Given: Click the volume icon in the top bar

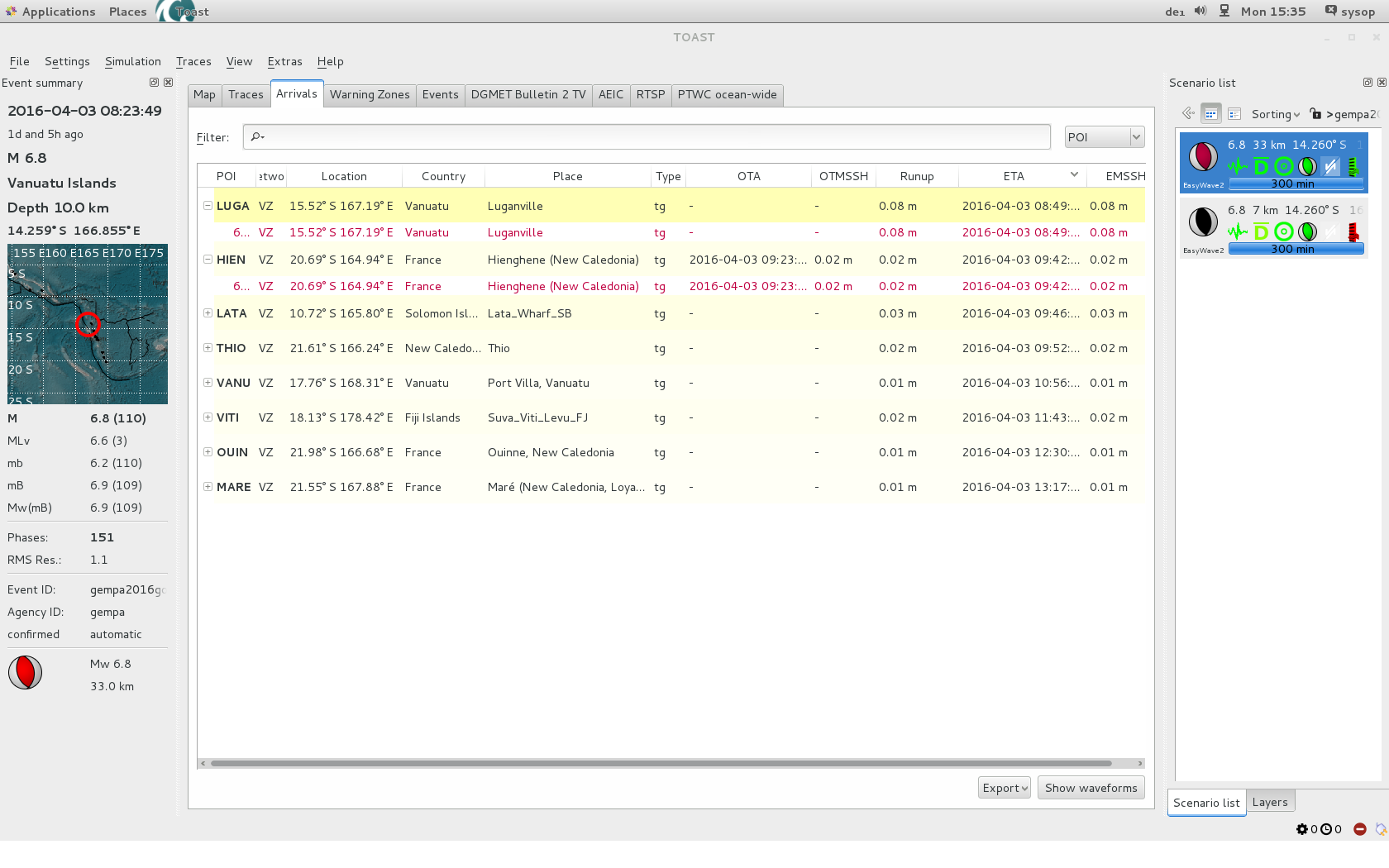Looking at the screenshot, I should click(x=1200, y=11).
